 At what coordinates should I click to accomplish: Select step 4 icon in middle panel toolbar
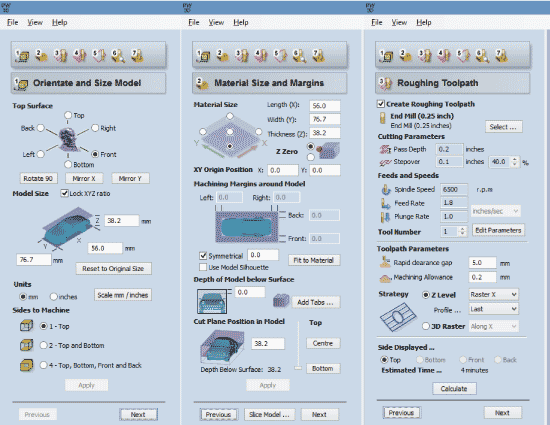[261, 55]
